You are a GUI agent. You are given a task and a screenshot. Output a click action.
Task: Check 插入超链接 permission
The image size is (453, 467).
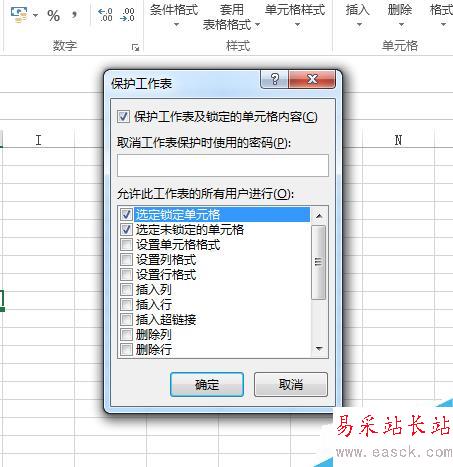click(x=126, y=319)
